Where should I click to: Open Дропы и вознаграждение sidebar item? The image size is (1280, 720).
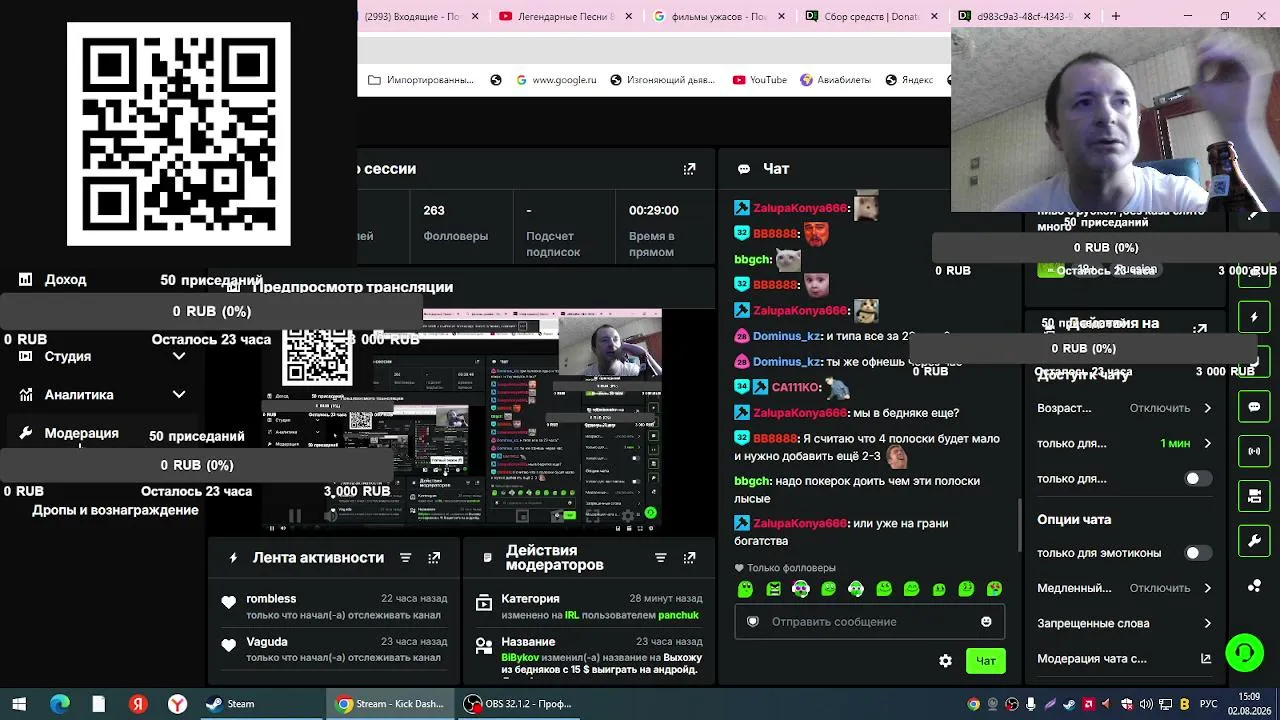pyautogui.click(x=115, y=510)
